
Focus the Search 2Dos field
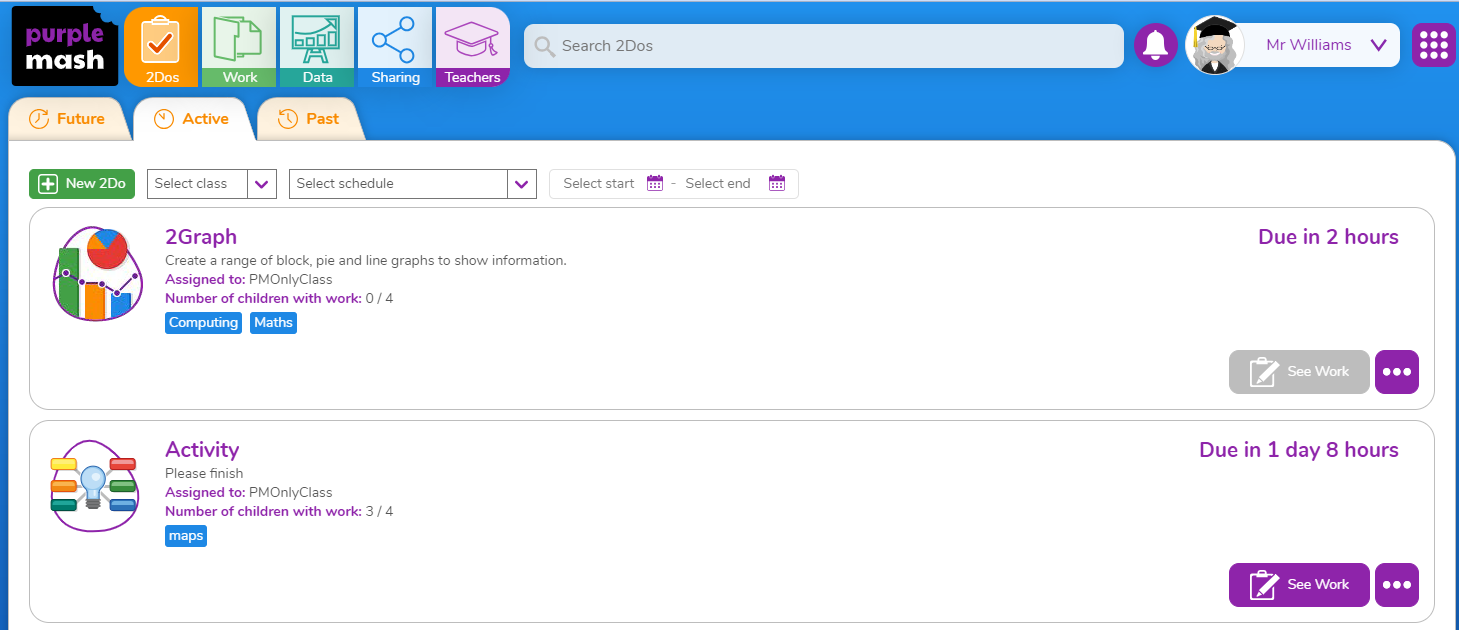click(824, 46)
